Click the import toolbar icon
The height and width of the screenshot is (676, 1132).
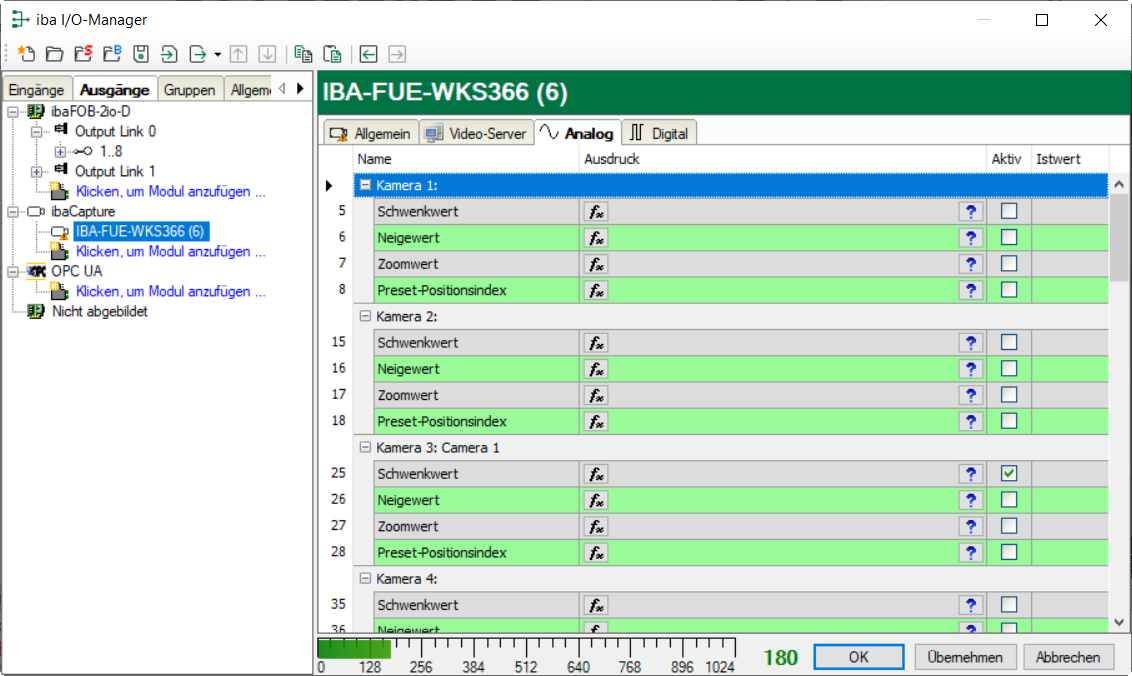[x=169, y=54]
